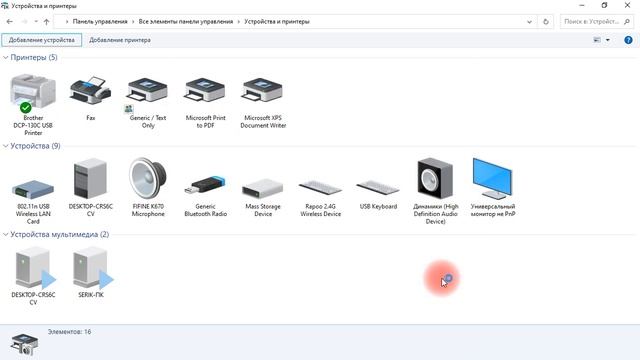
Task: Navigate to Все элементы панели управления breadcrumb
Action: [x=186, y=22]
